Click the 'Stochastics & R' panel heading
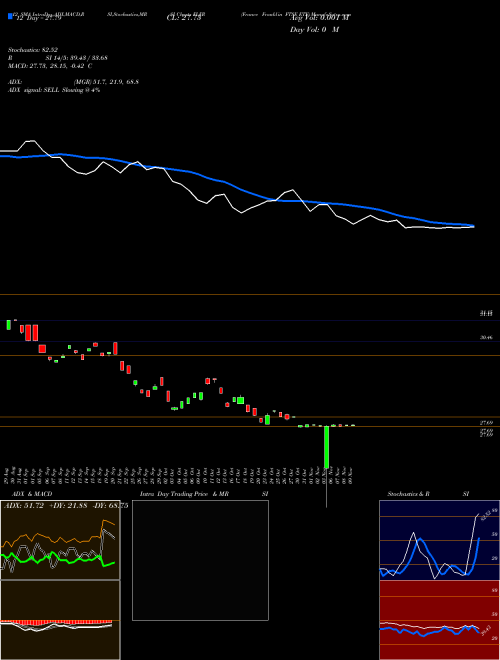The width and height of the screenshot is (500, 660). point(409,494)
